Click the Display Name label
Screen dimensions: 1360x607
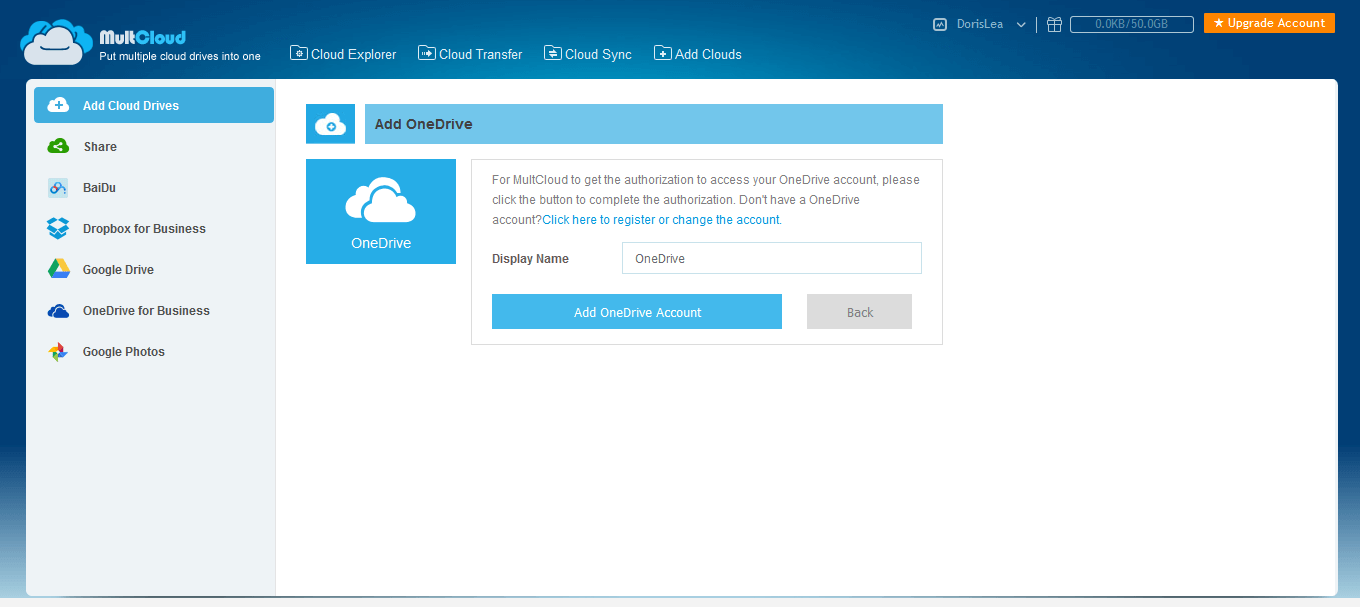pyautogui.click(x=530, y=258)
